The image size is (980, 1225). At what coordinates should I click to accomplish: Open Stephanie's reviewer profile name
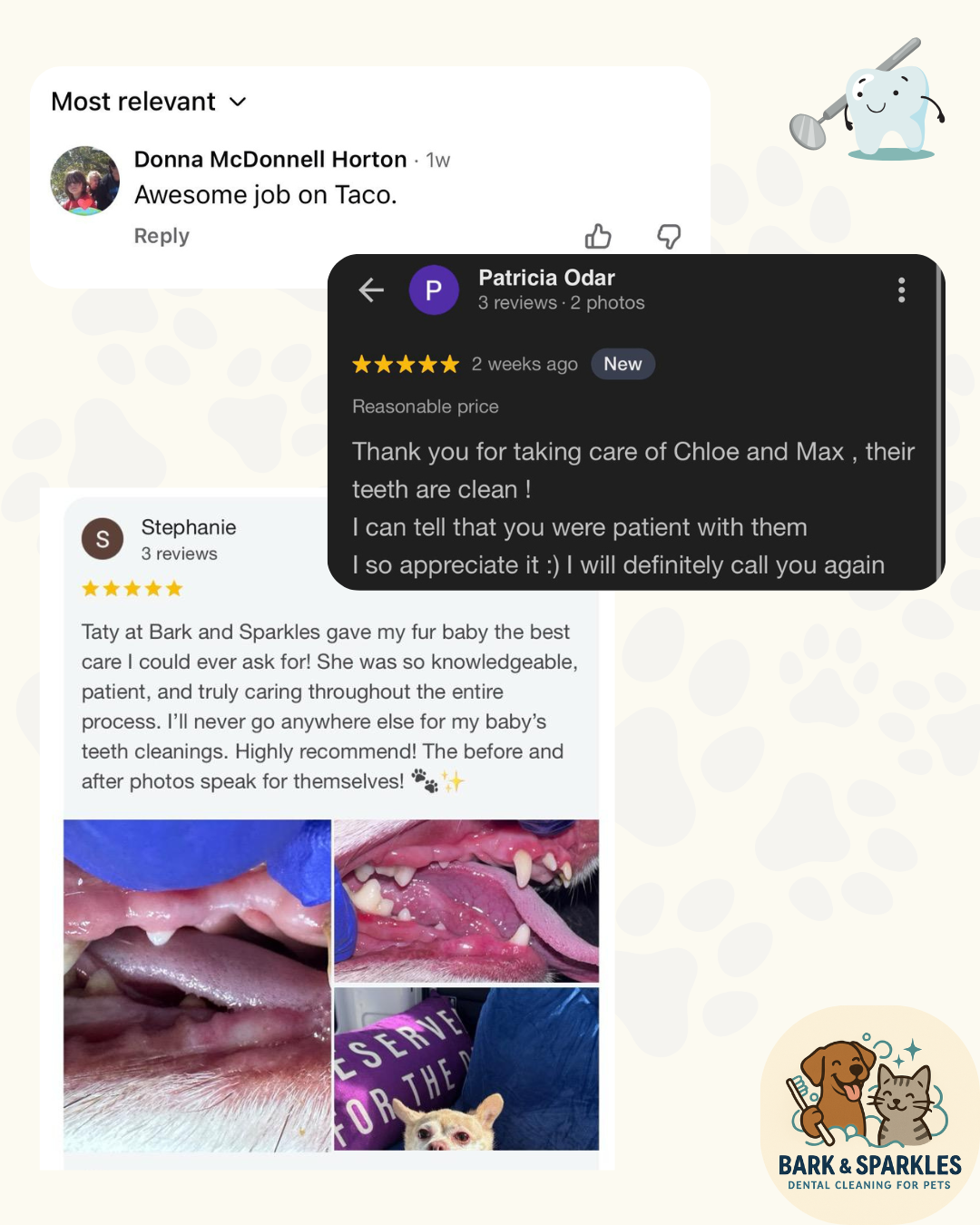point(189,527)
